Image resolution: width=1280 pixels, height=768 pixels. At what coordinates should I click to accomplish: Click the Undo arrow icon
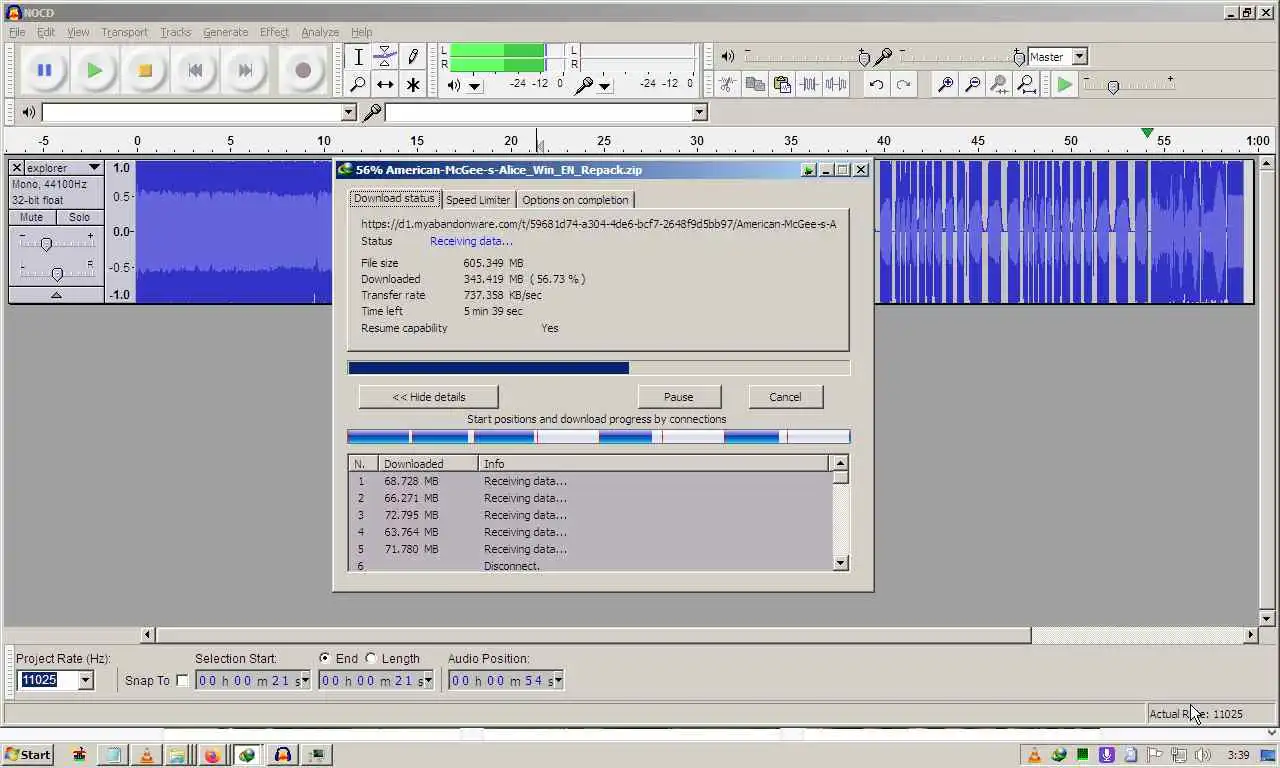[x=876, y=85]
